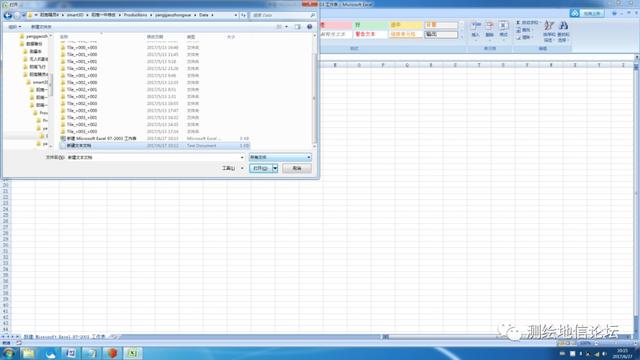Screen dimensions: 640x360
Task: Click the upload button beside cloud icon
Action: coord(592,13)
